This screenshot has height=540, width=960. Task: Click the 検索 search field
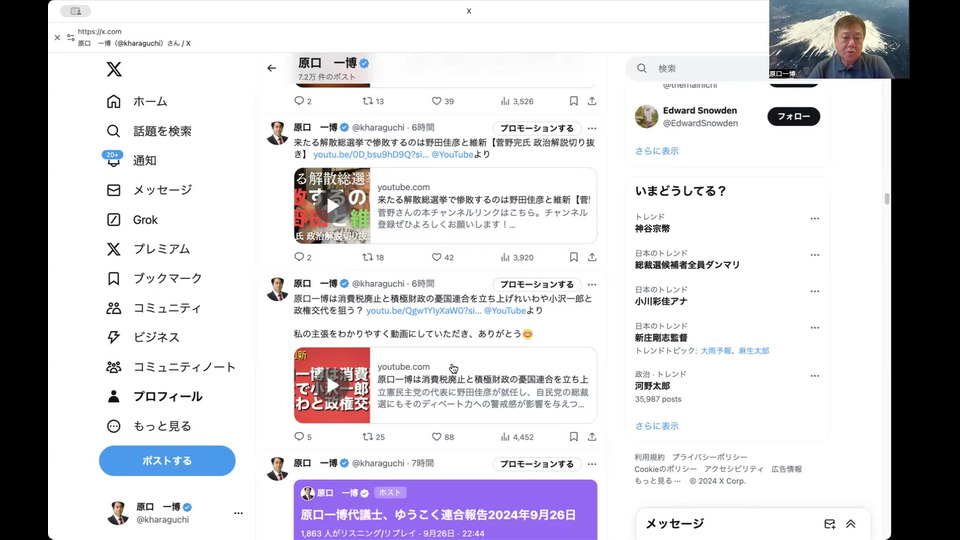(698, 69)
